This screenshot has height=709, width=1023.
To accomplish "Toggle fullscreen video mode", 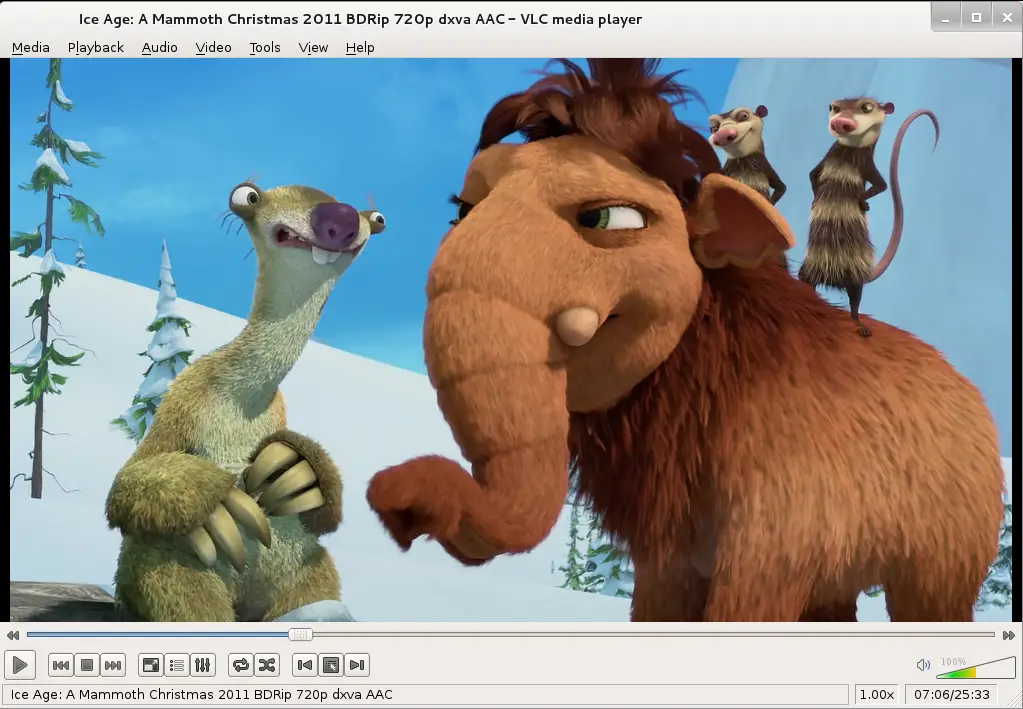I will [x=151, y=665].
